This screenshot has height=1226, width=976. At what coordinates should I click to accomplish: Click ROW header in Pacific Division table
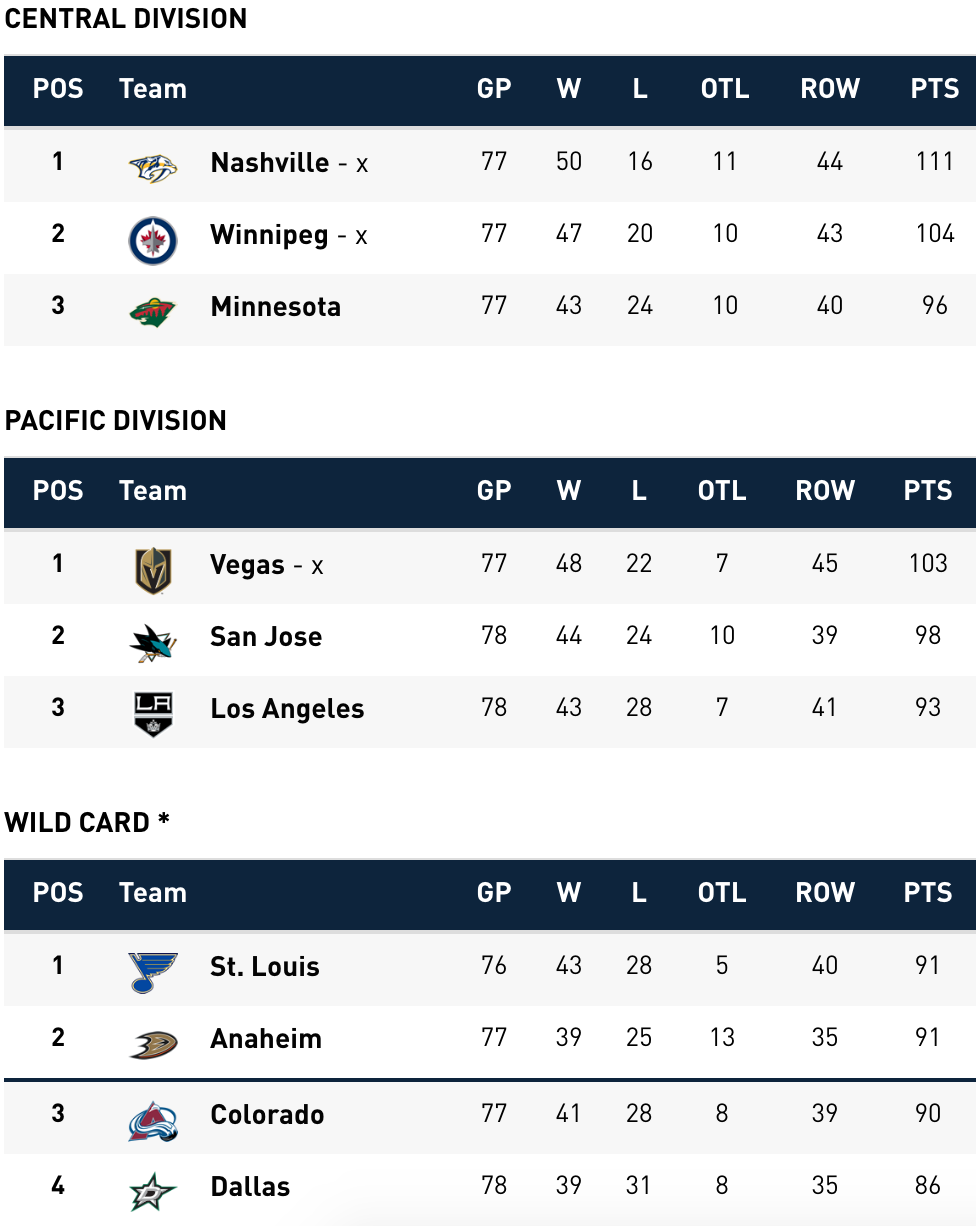coord(825,490)
